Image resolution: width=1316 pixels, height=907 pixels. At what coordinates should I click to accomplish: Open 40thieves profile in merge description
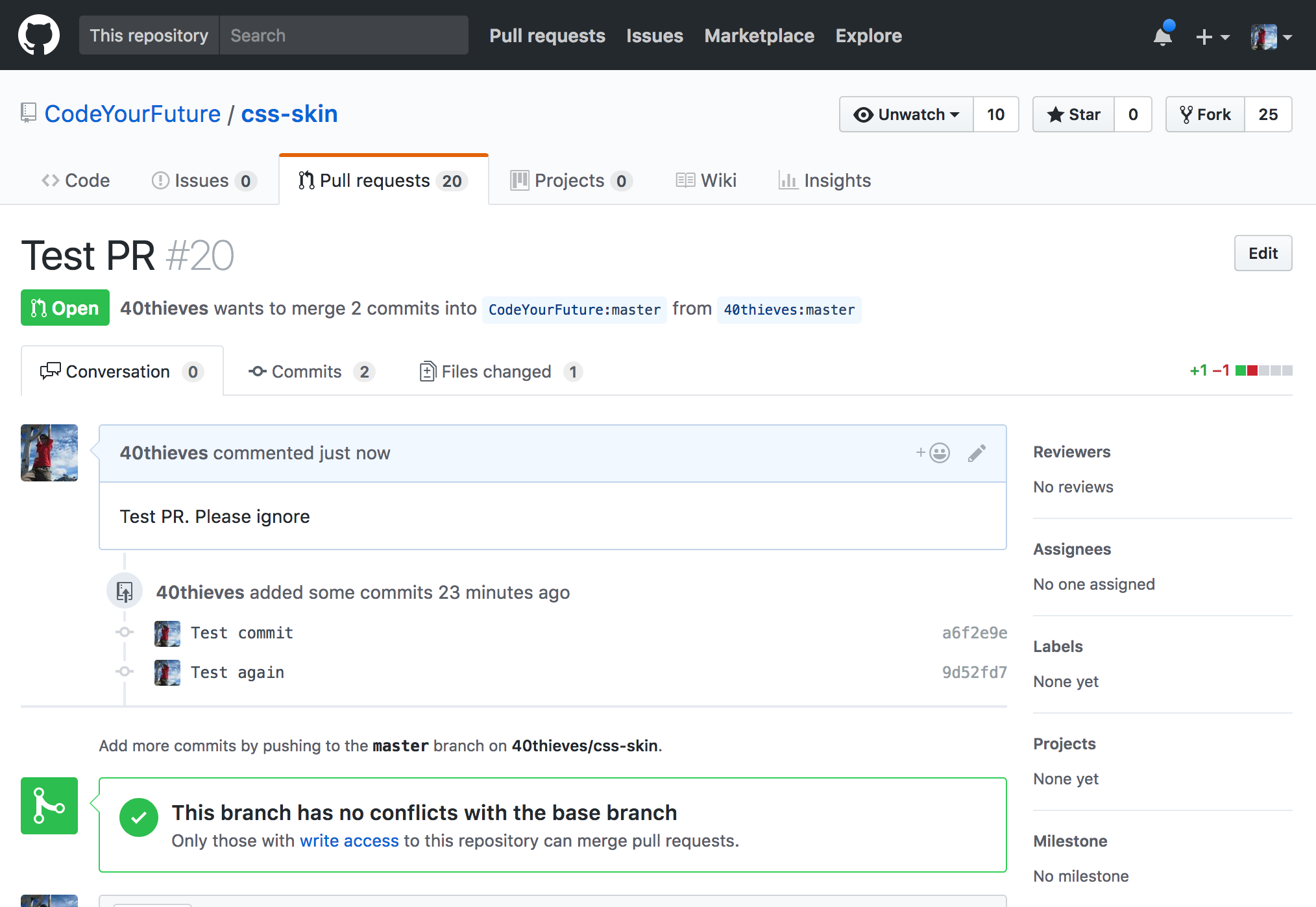(x=164, y=308)
